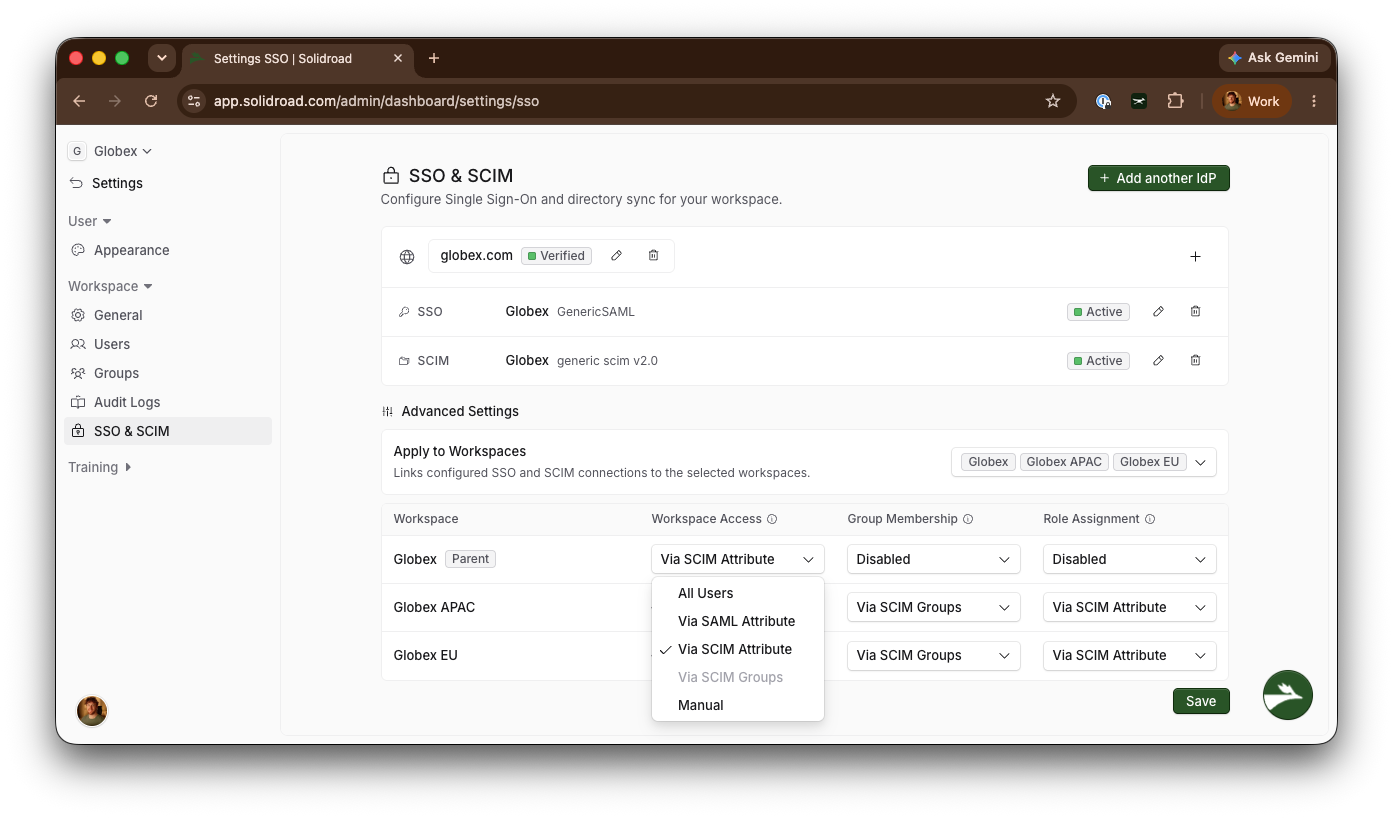Viewport: 1393px width, 818px height.
Task: Add another domain with the plus icon
Action: point(1195,257)
